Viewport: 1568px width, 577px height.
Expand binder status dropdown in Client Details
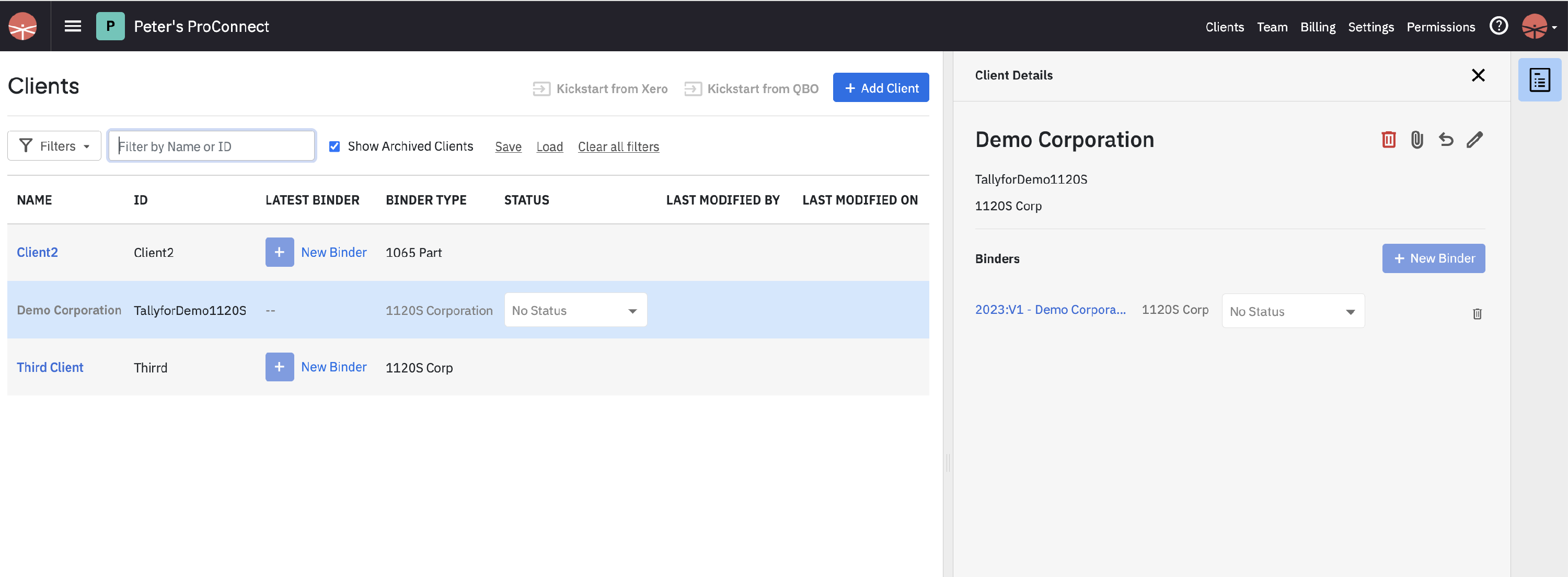(x=1292, y=311)
